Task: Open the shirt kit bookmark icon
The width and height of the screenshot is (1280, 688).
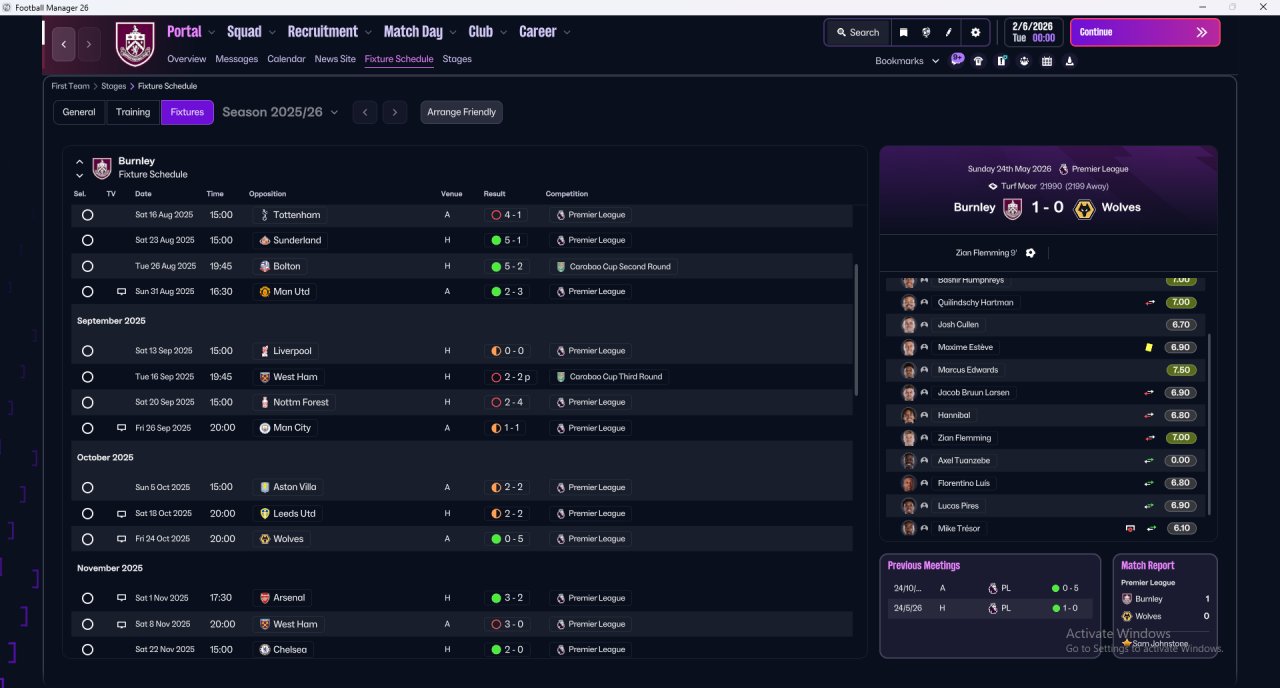Action: coord(978,61)
